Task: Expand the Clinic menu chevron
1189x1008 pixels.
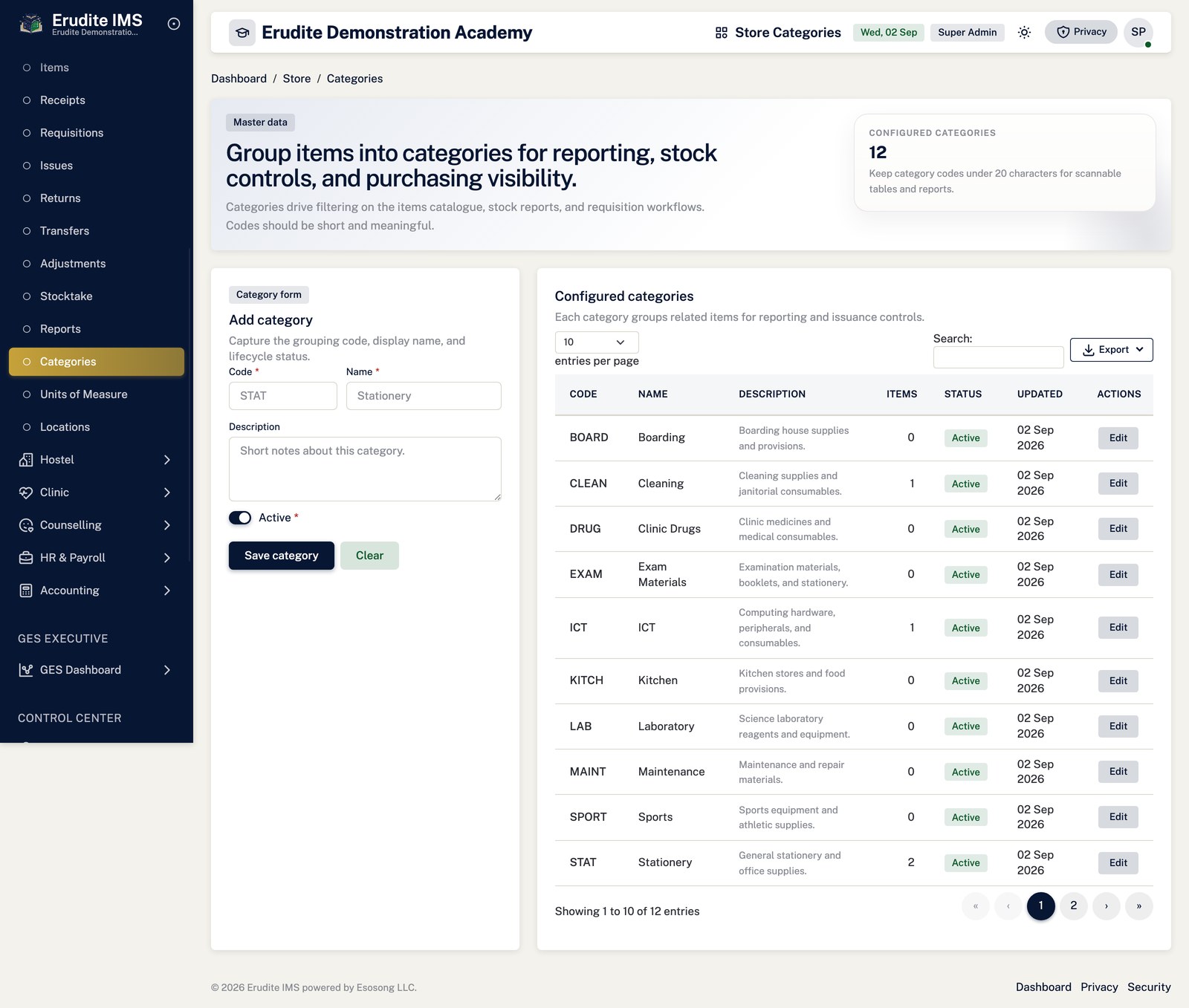Action: tap(167, 492)
